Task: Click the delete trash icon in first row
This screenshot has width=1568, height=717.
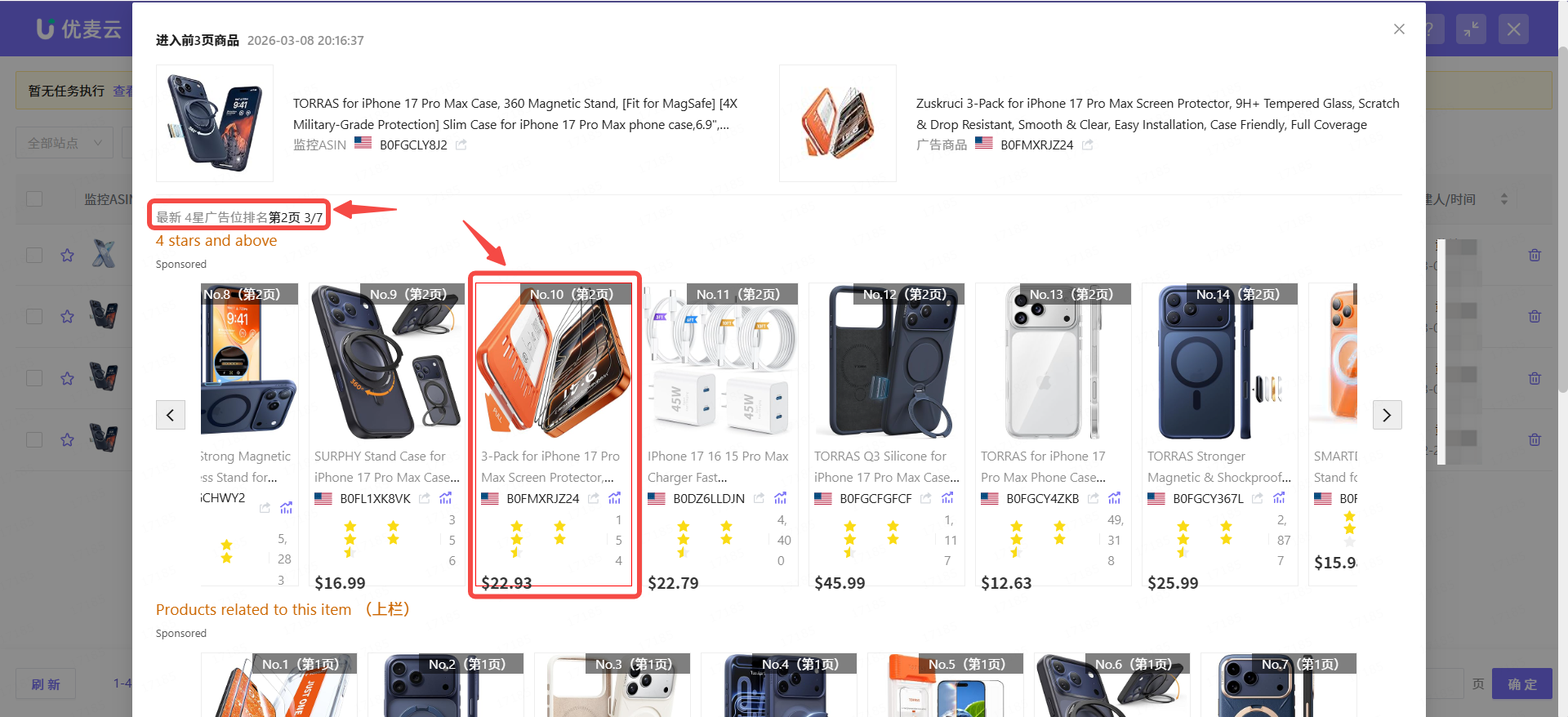Action: (1535, 255)
